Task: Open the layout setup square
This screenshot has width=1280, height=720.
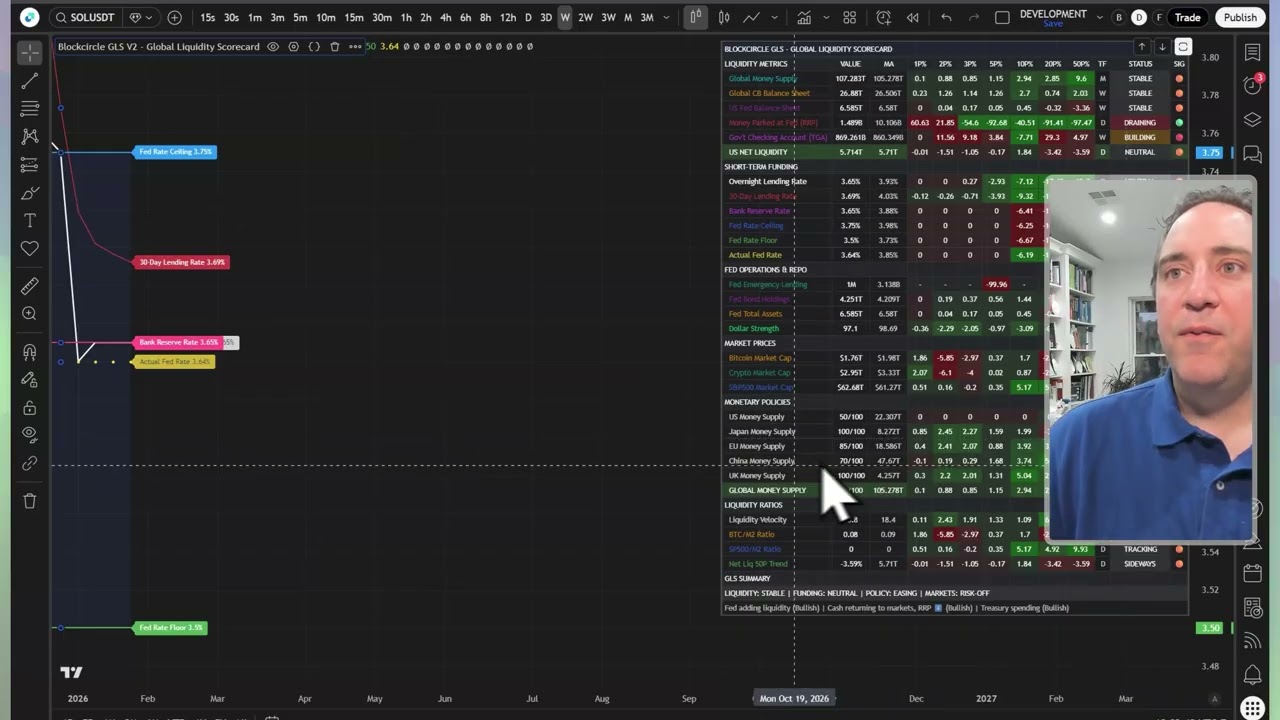Action: 1003,17
